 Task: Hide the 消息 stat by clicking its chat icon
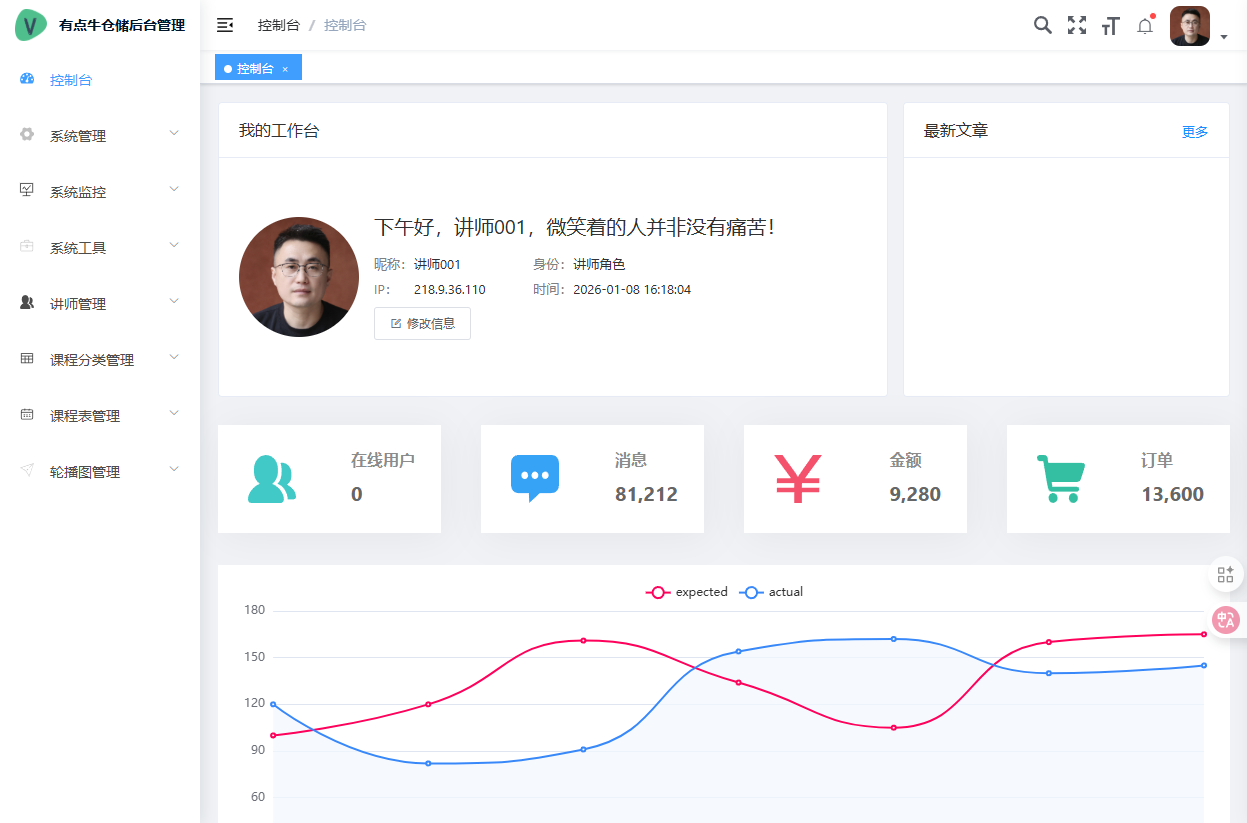click(535, 478)
